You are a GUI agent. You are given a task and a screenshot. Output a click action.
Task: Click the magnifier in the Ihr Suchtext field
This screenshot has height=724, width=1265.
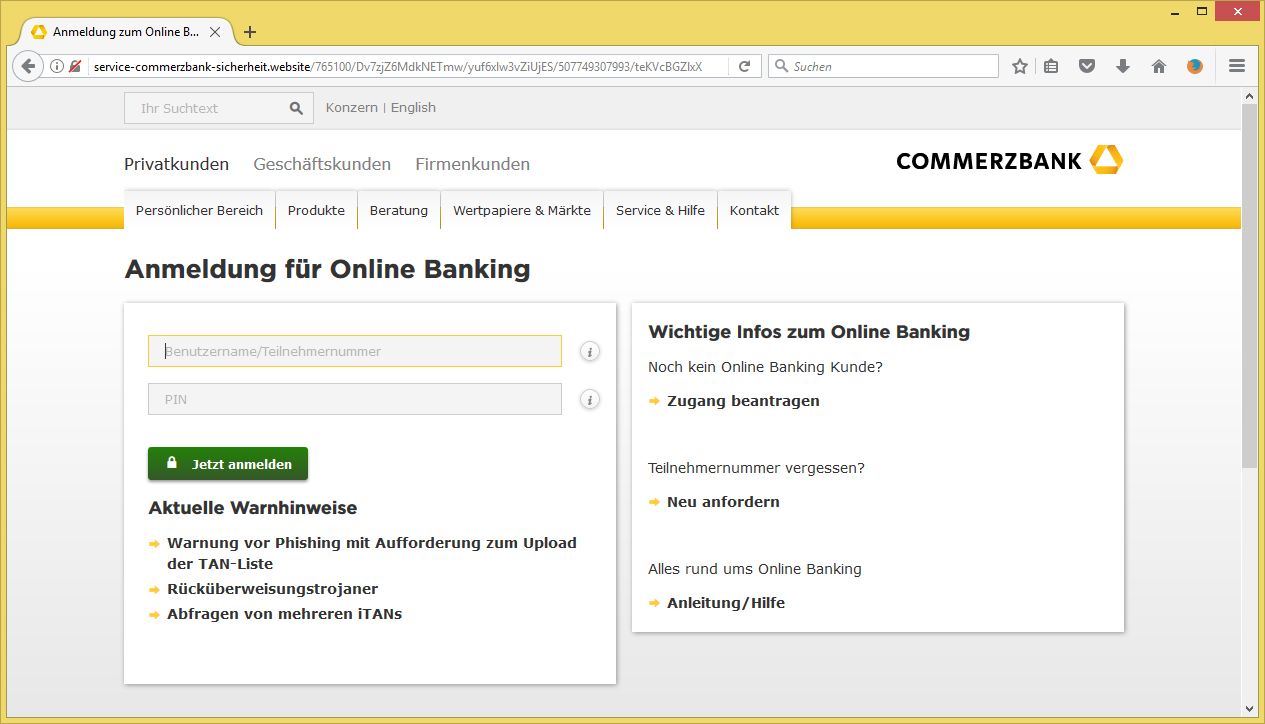tap(295, 107)
